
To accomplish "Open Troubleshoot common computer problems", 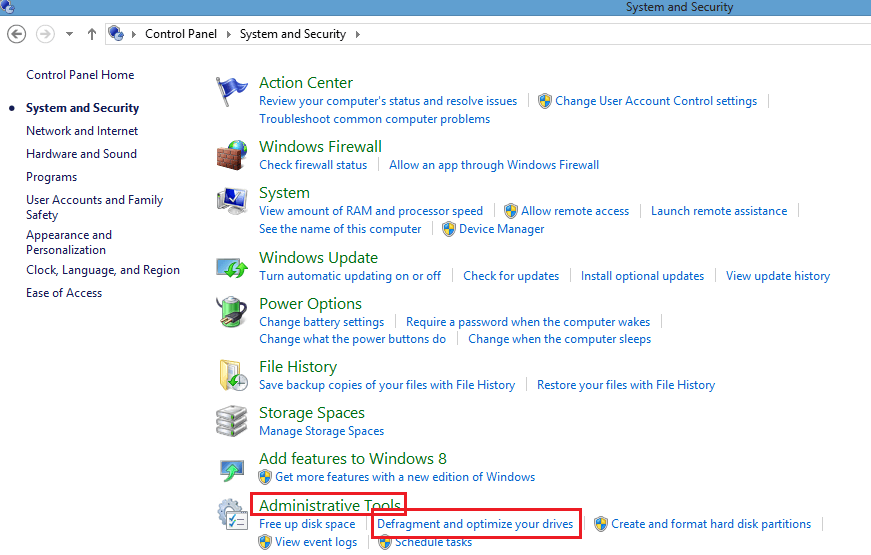I will click(x=374, y=119).
